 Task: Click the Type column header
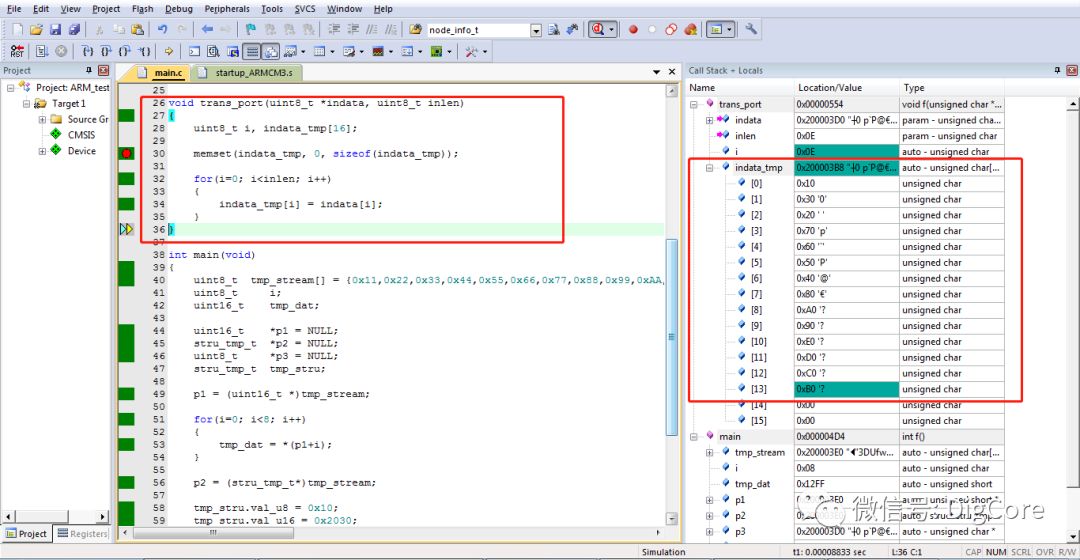tap(951, 87)
